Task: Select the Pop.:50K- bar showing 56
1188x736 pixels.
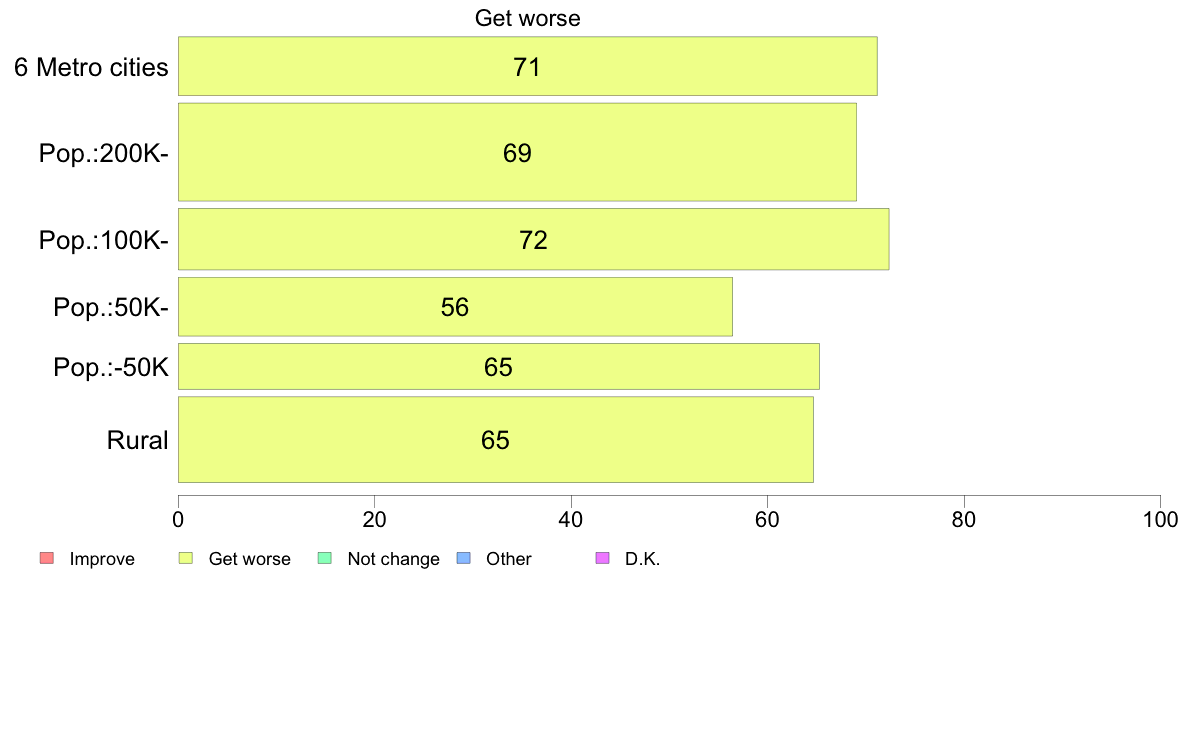Action: [455, 306]
